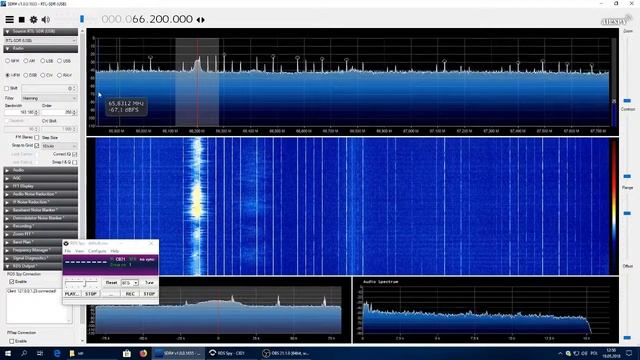Expand the FFT Display panel
Viewport: 640px width, 360px height.
[40, 186]
